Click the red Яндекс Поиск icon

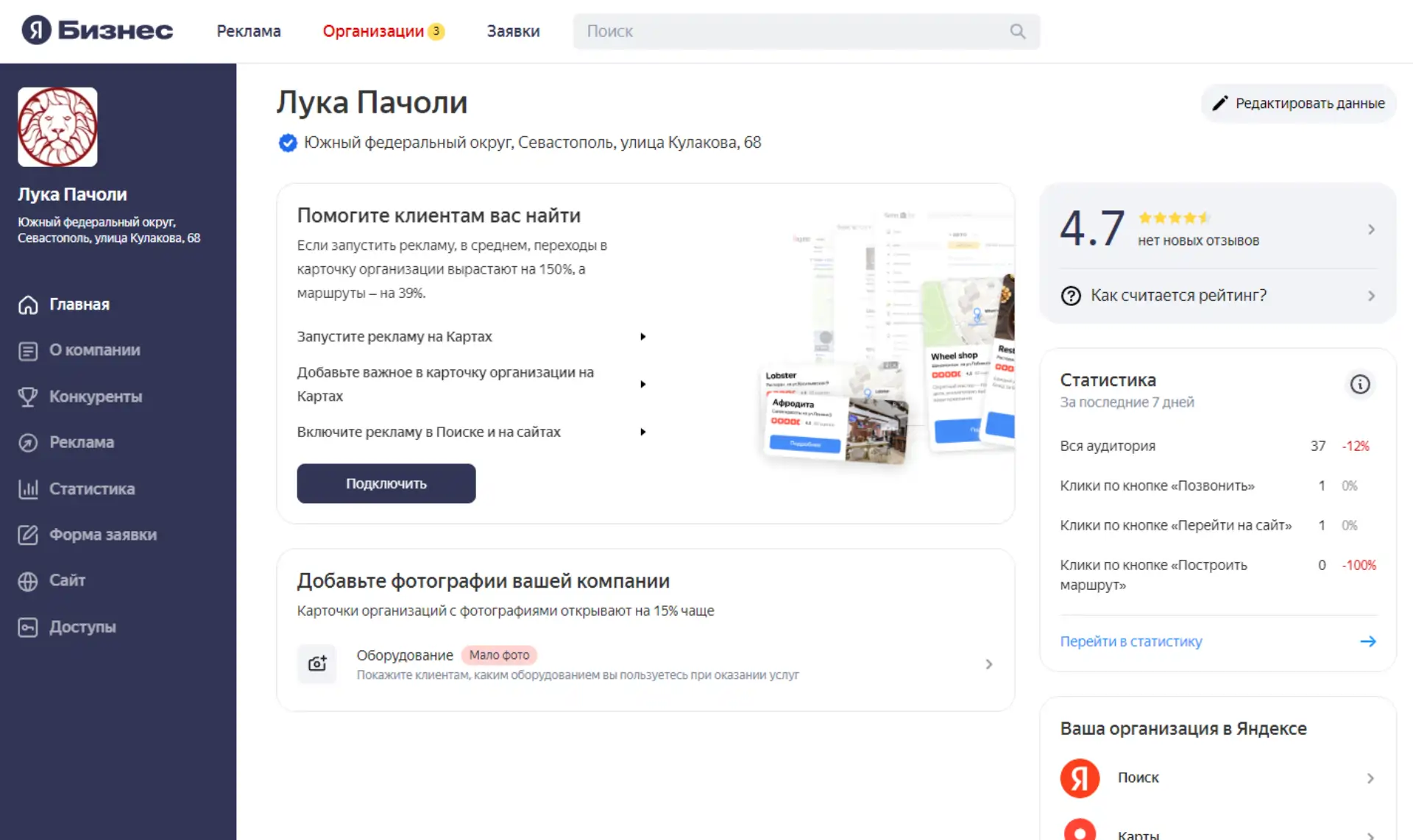tap(1080, 778)
